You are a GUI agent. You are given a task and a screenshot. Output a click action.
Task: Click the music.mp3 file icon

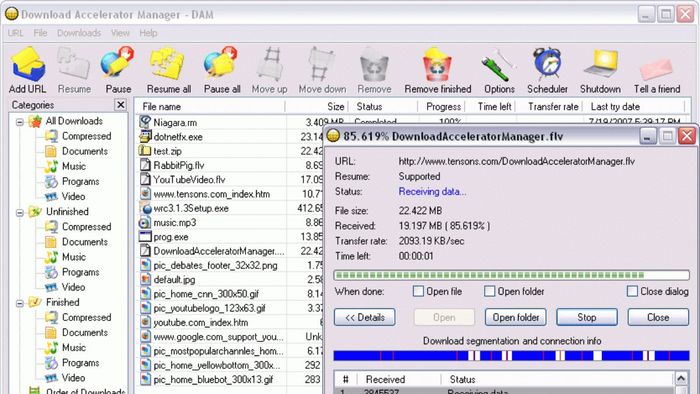coord(145,222)
